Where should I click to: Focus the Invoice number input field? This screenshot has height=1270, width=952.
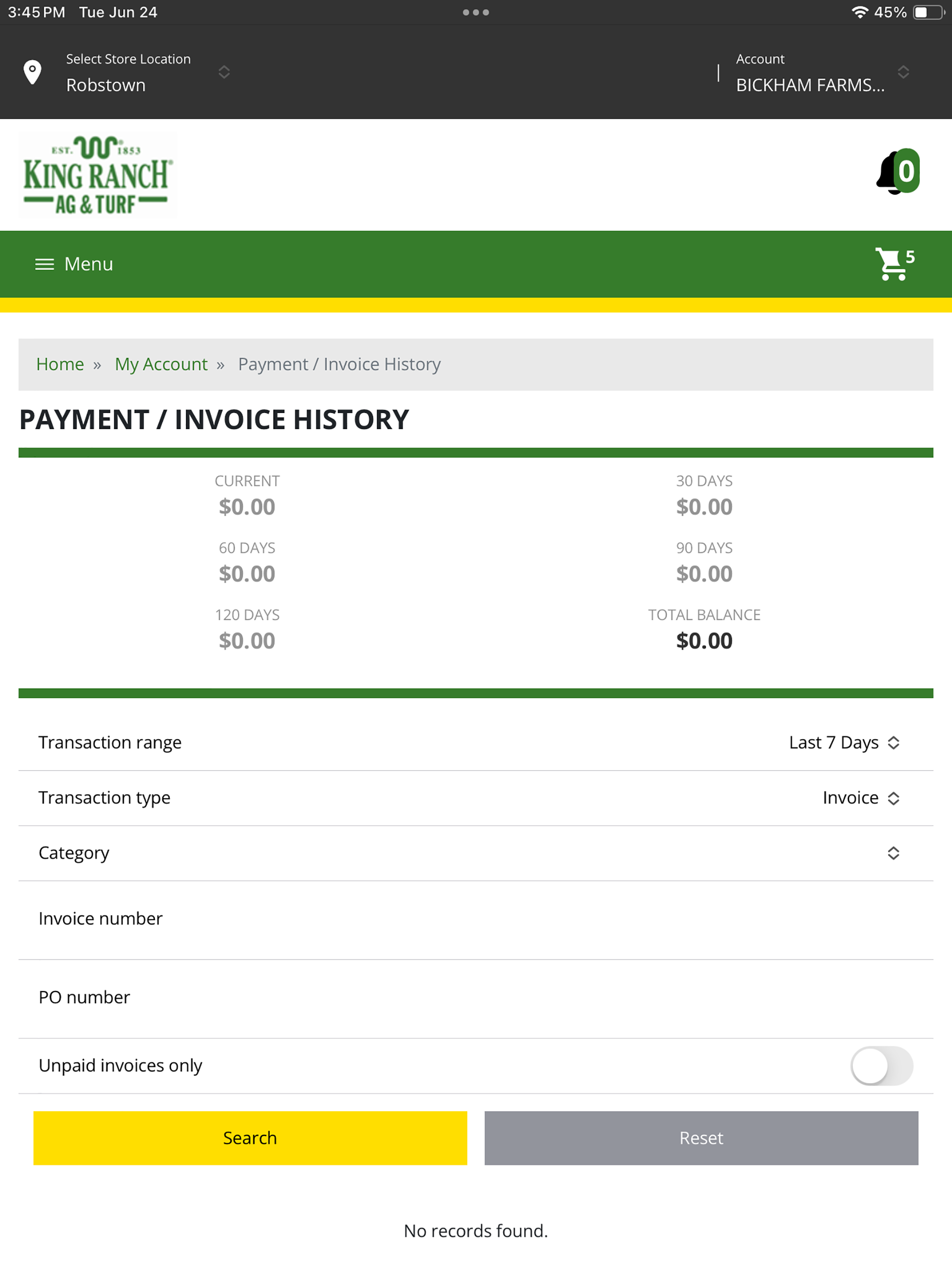coord(476,920)
